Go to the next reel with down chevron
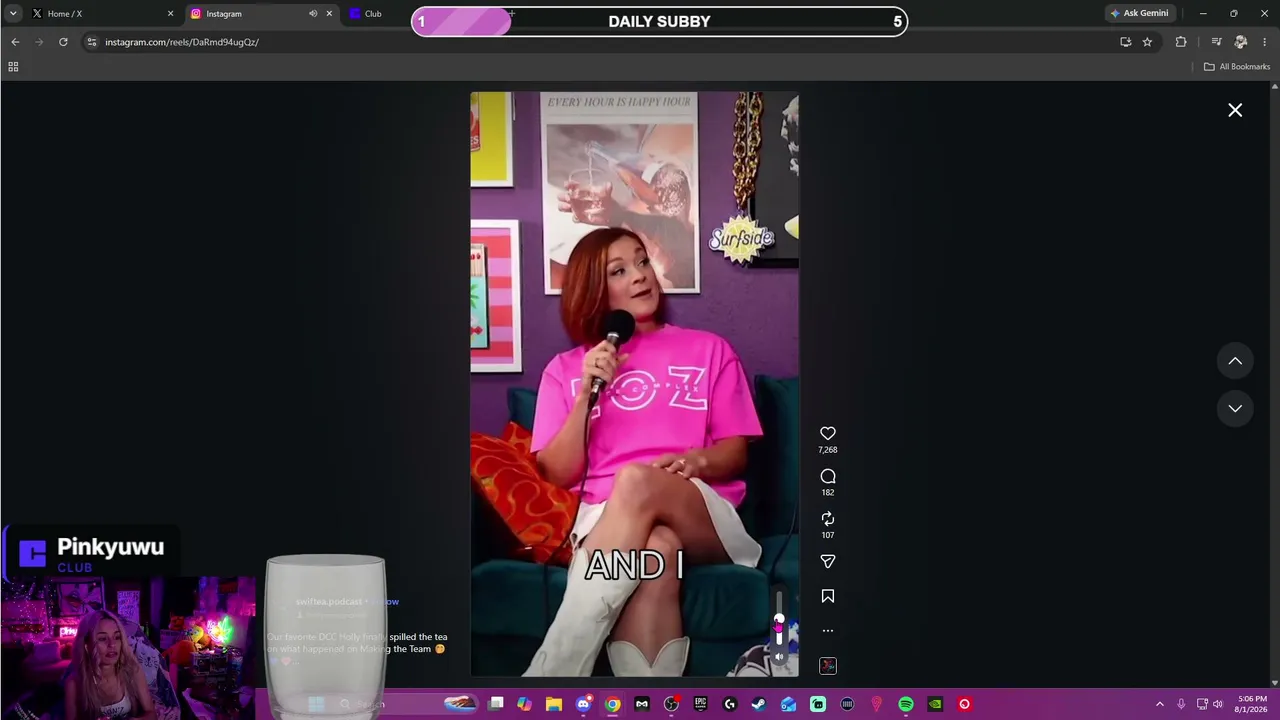The image size is (1280, 720). pos(1235,408)
